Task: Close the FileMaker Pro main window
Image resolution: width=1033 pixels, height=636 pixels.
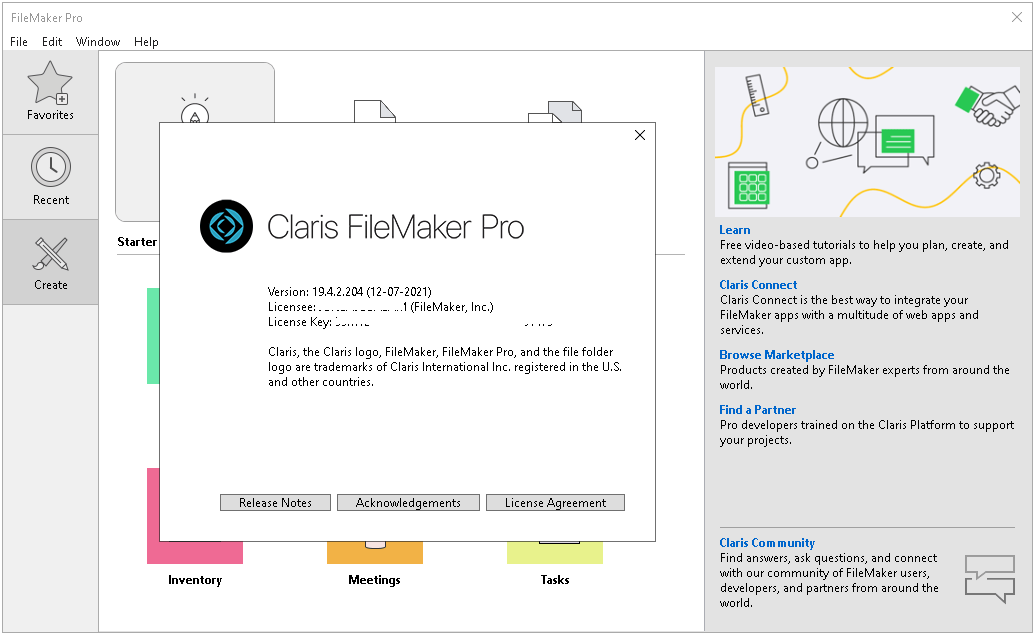Action: (1017, 18)
